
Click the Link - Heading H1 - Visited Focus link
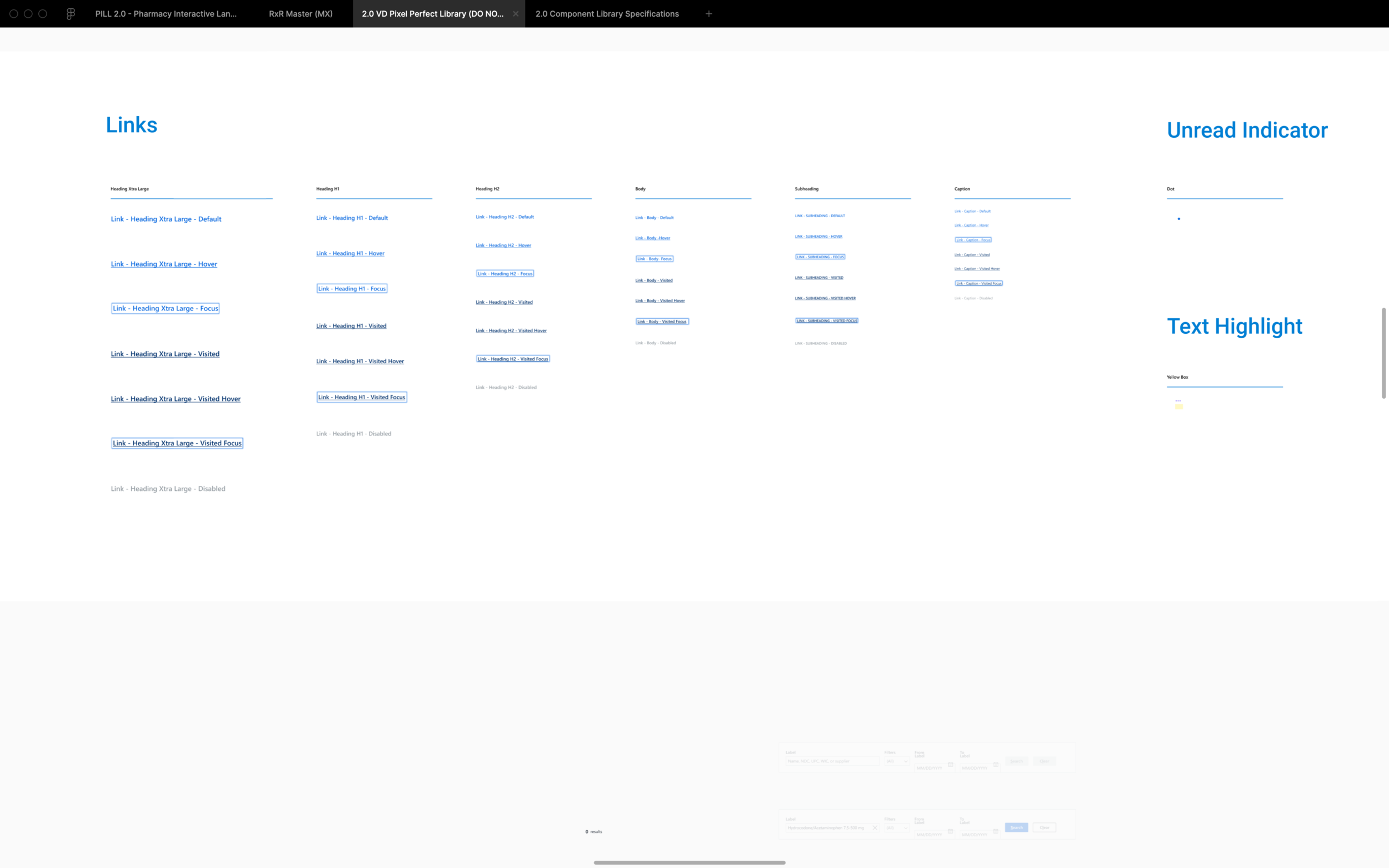pyautogui.click(x=362, y=397)
